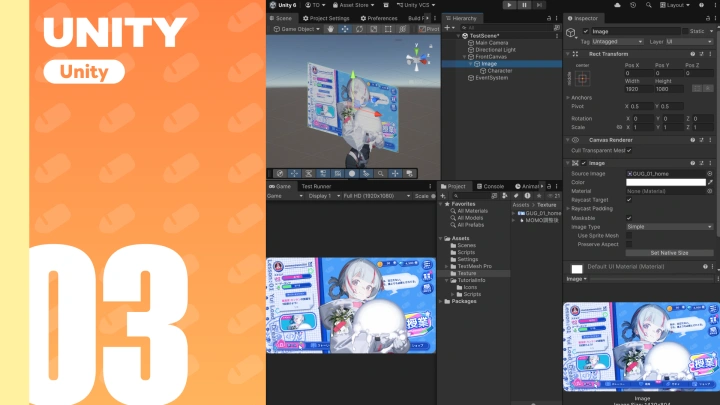Collapse the TutorialInfo folder
Viewport: 720px width, 405px height.
pos(447,280)
